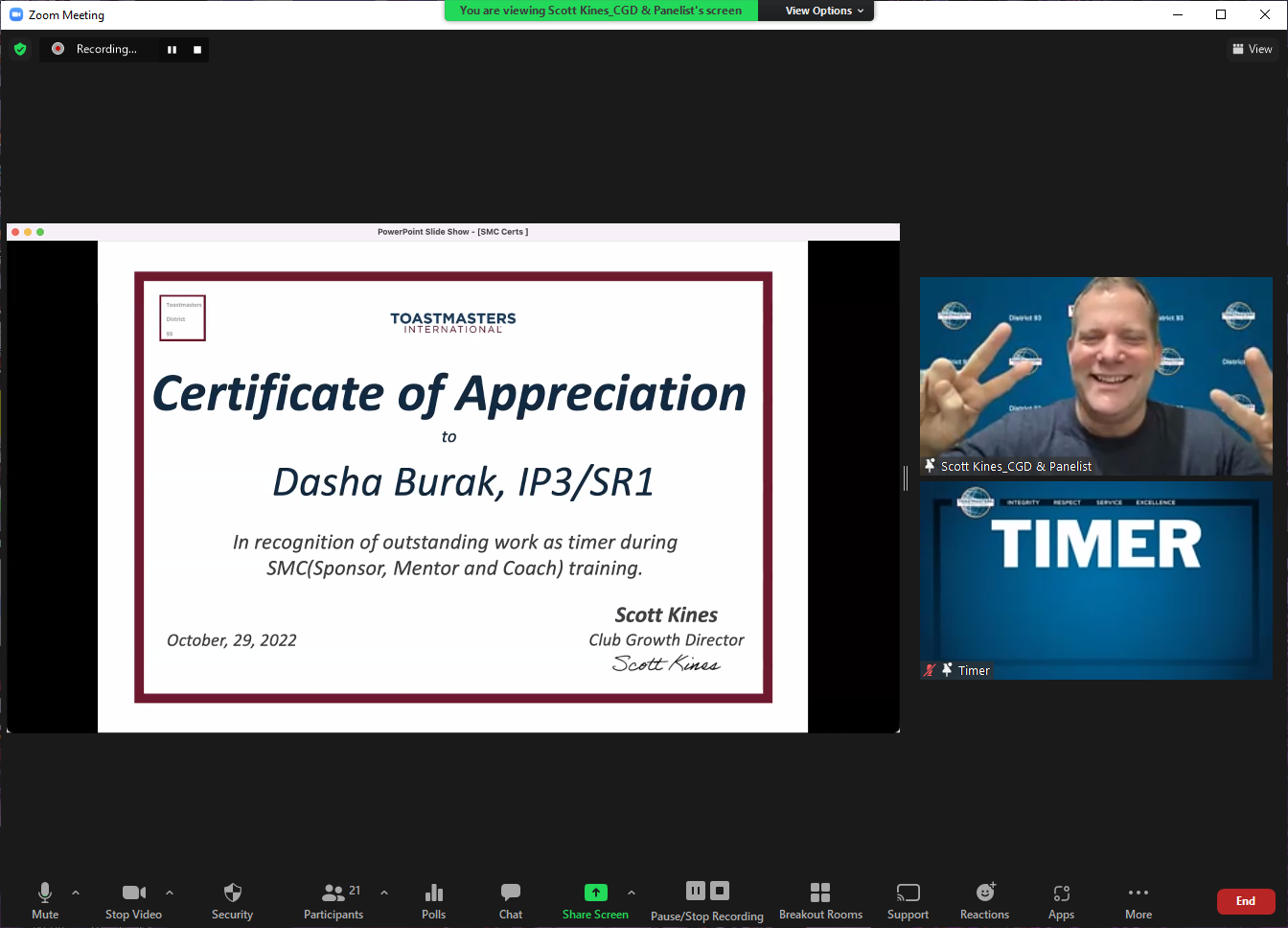Open video options arrow beside Stop Video

170,893
